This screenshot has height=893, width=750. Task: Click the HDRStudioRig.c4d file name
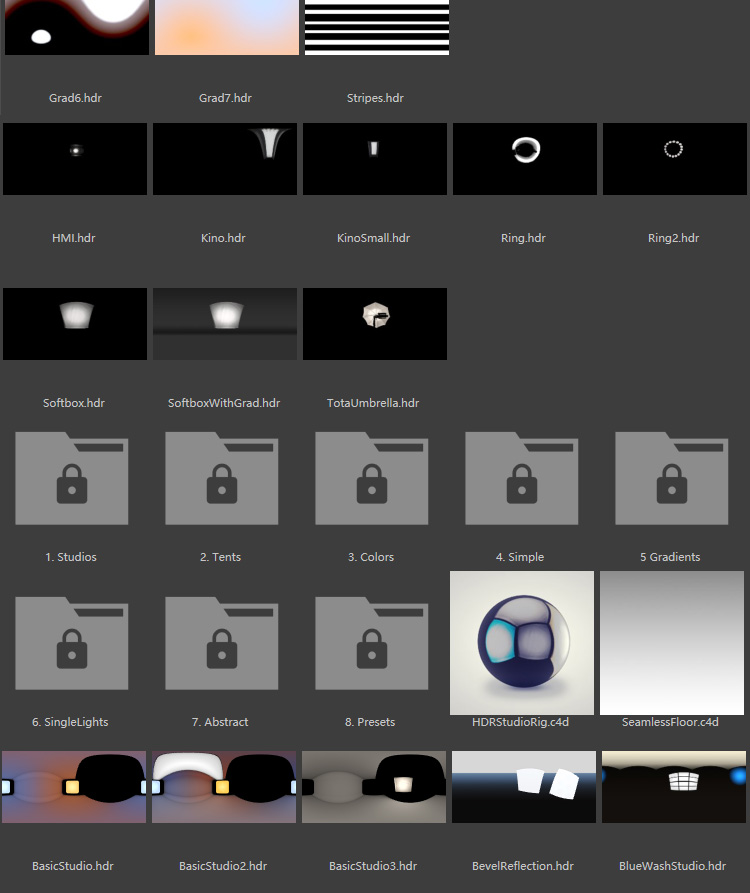pyautogui.click(x=521, y=722)
